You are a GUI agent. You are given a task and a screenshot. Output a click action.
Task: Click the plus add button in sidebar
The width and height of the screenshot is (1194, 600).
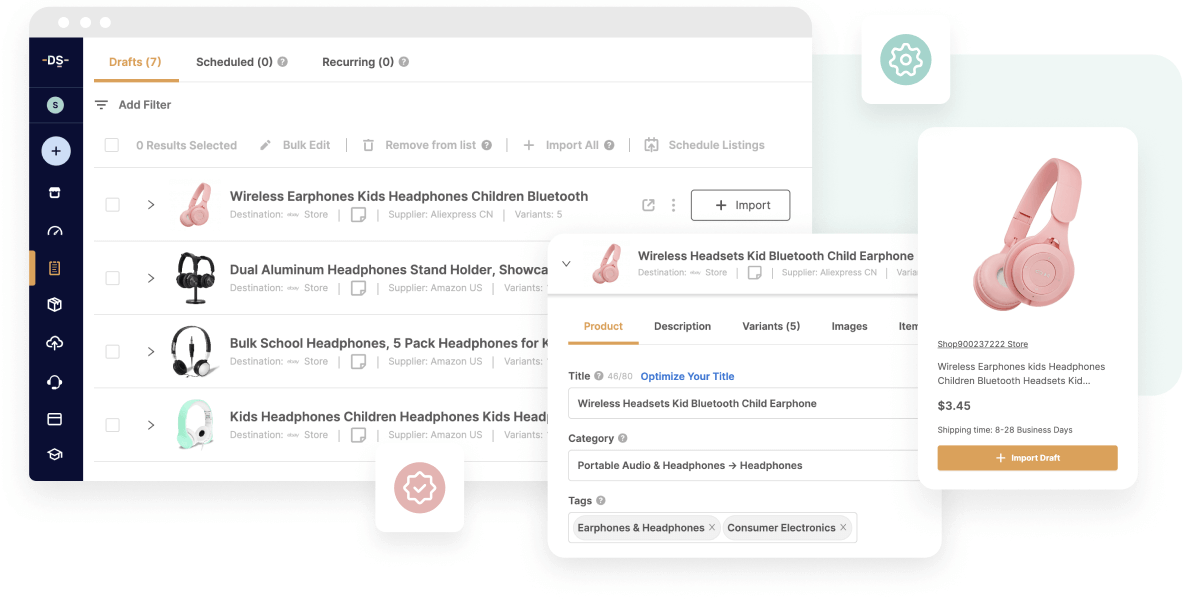pyautogui.click(x=56, y=151)
